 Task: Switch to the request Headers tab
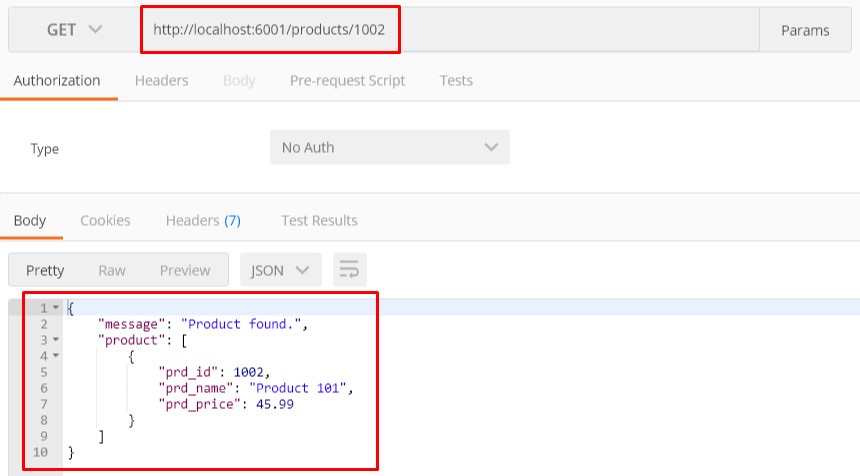[161, 81]
